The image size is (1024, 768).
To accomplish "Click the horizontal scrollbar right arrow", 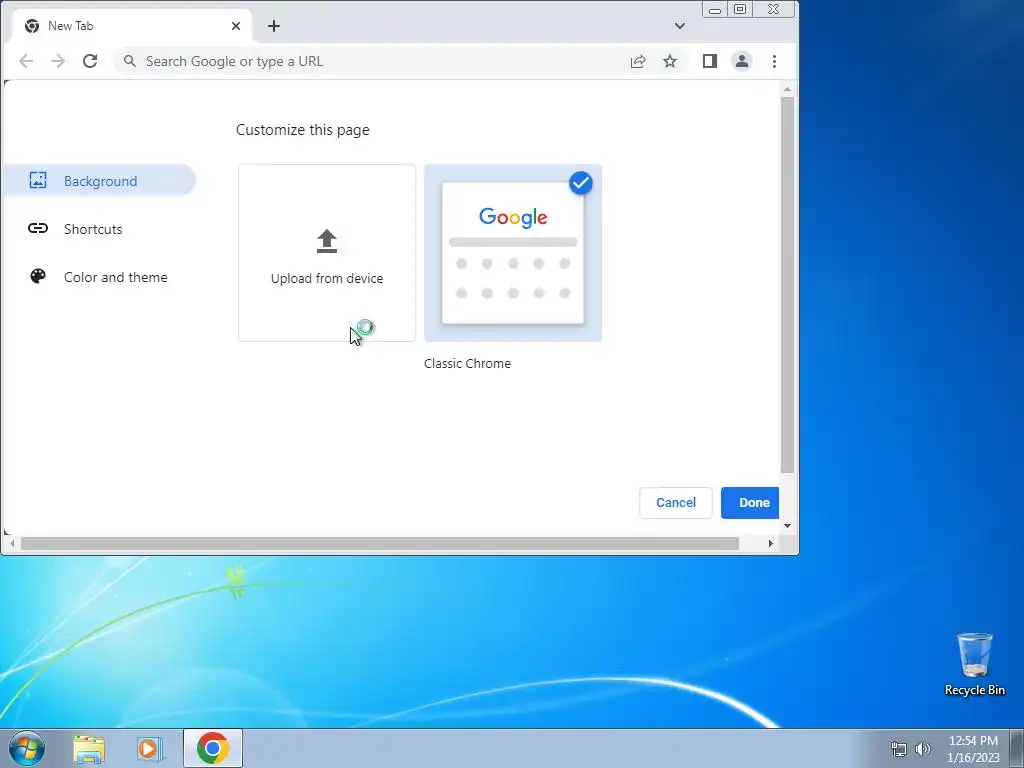I will point(771,543).
